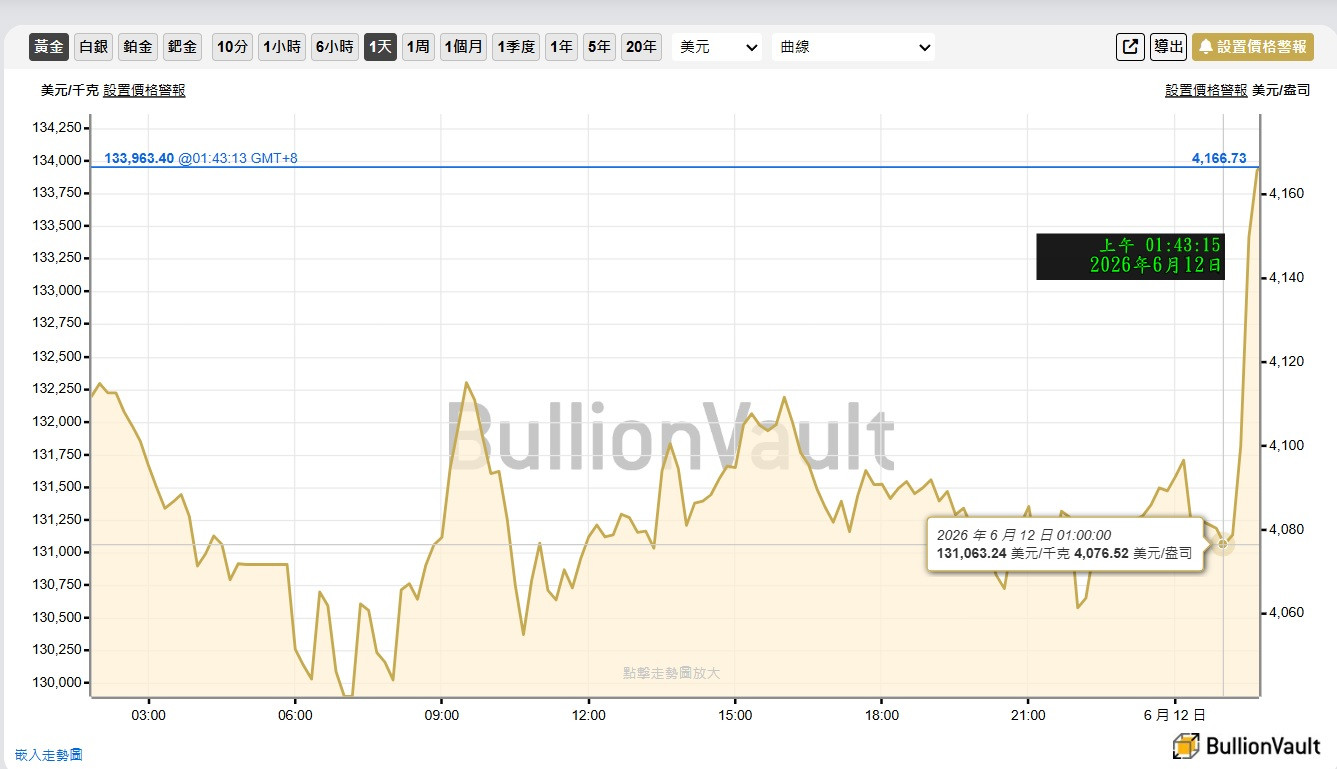Click the 03:00 x-axis label
The width and height of the screenshot is (1337, 769).
pyautogui.click(x=148, y=715)
